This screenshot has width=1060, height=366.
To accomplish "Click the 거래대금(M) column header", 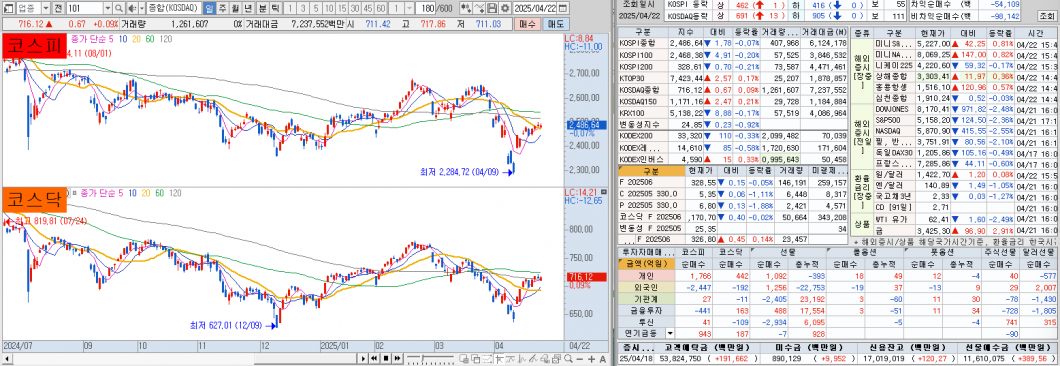I will click(x=825, y=32).
